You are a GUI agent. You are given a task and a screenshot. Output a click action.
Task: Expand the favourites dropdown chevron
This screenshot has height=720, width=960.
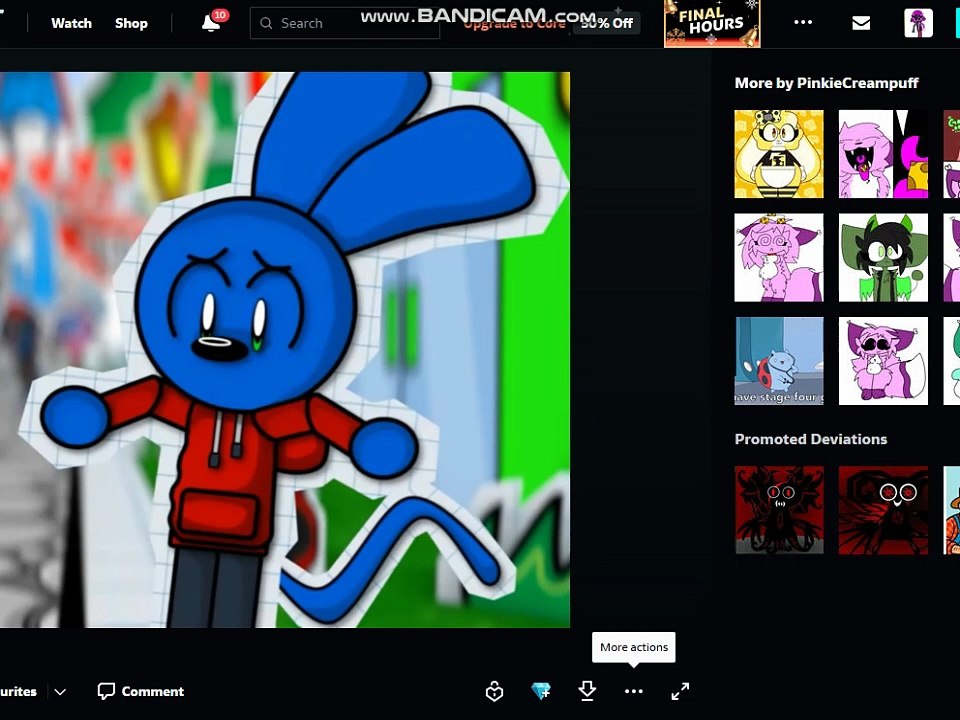pyautogui.click(x=60, y=692)
